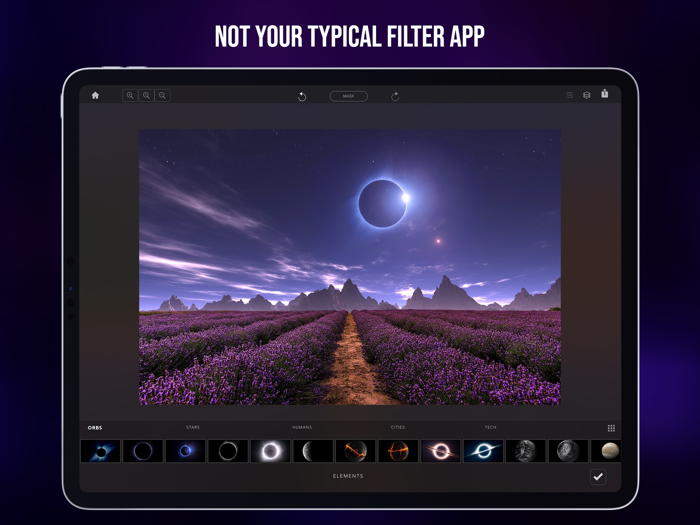Confirm with the checkmark button

pos(598,477)
